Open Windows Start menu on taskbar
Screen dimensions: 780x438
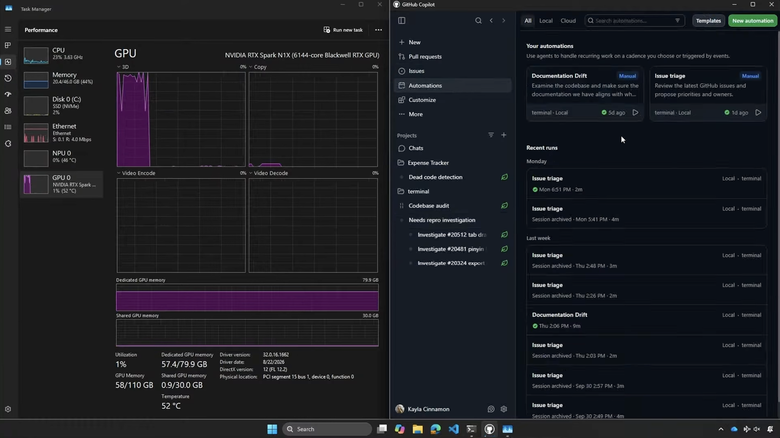pyautogui.click(x=272, y=429)
